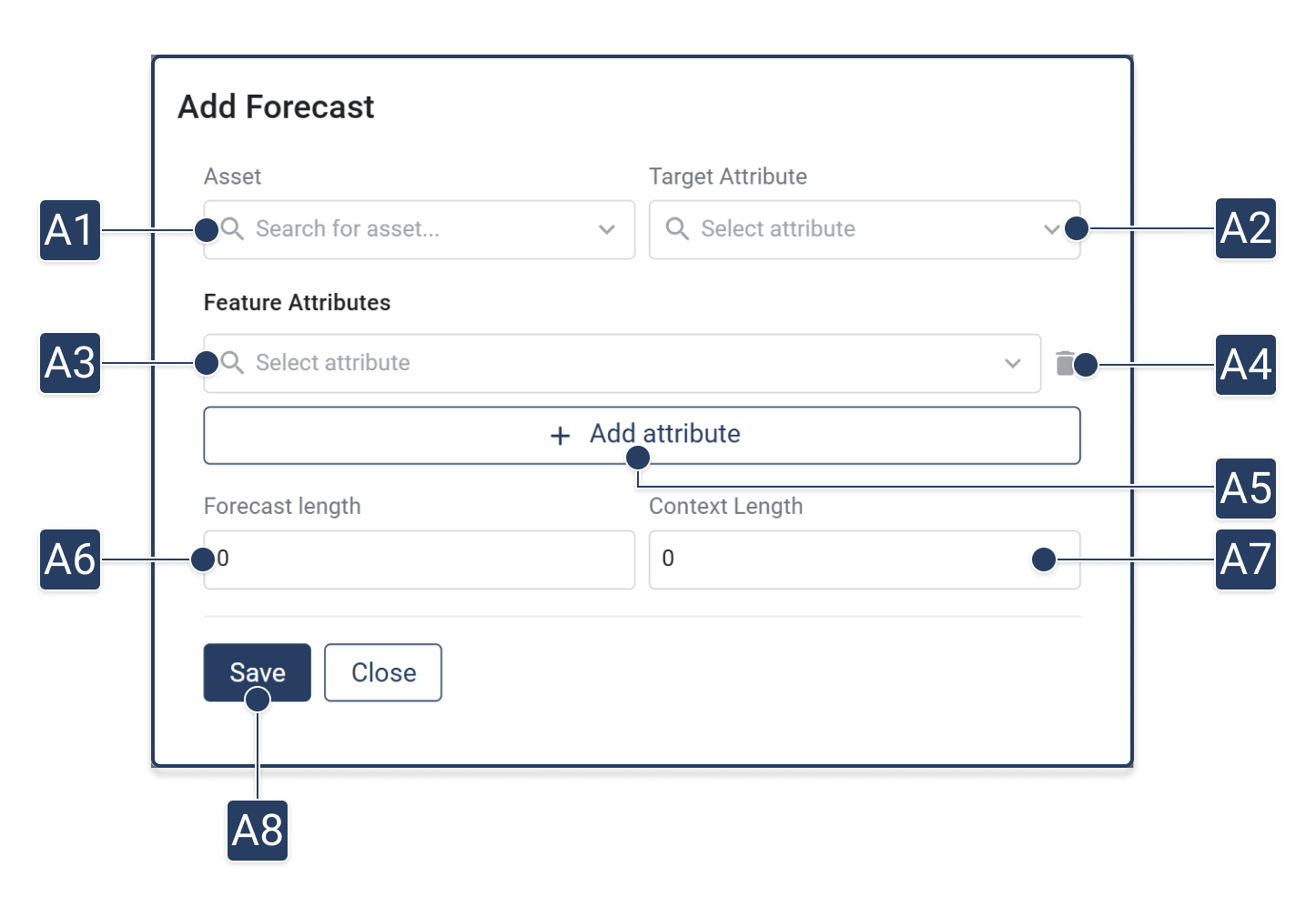Select the Context Length number field
The height and width of the screenshot is (917, 1316).
pos(846,559)
